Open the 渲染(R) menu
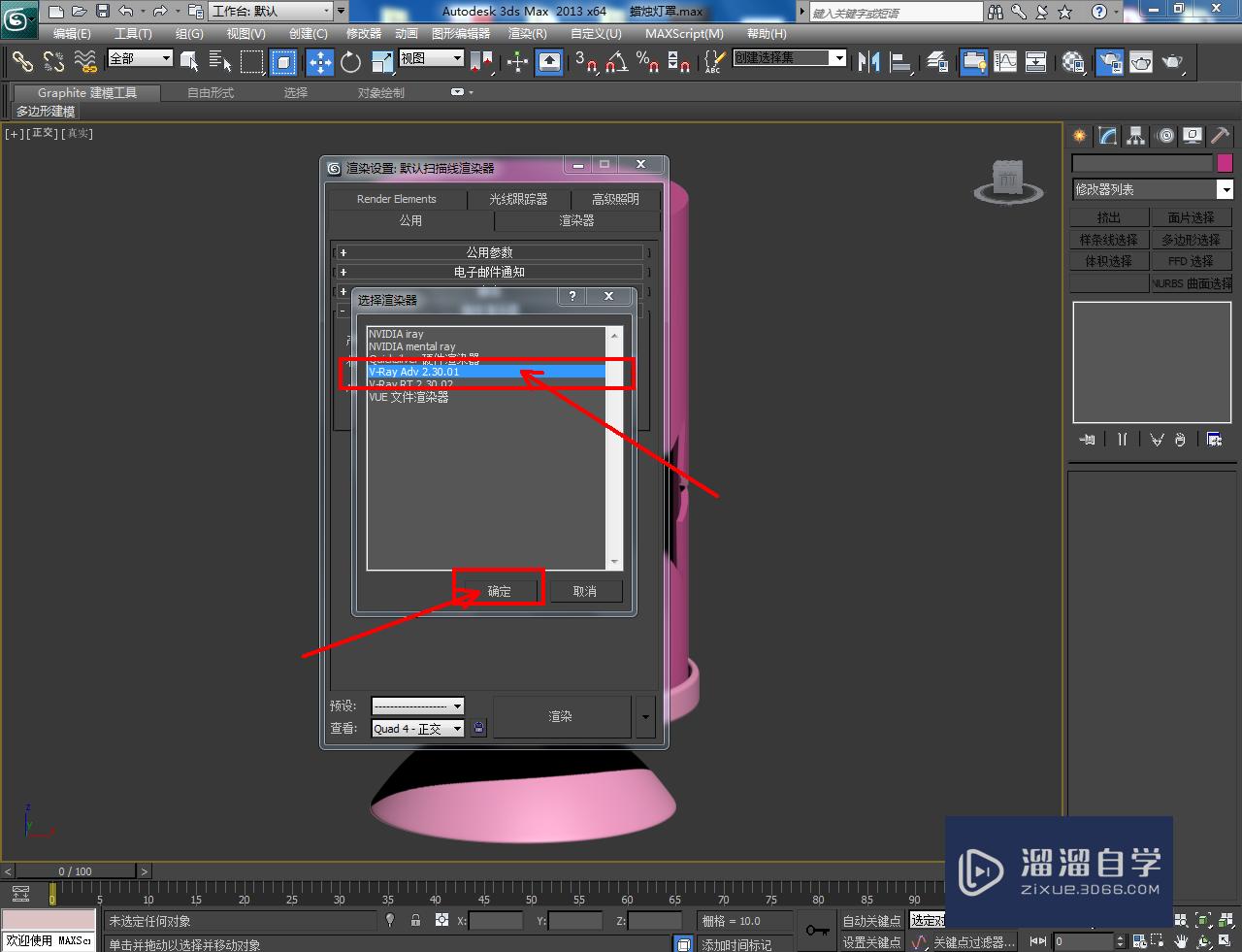 click(528, 34)
